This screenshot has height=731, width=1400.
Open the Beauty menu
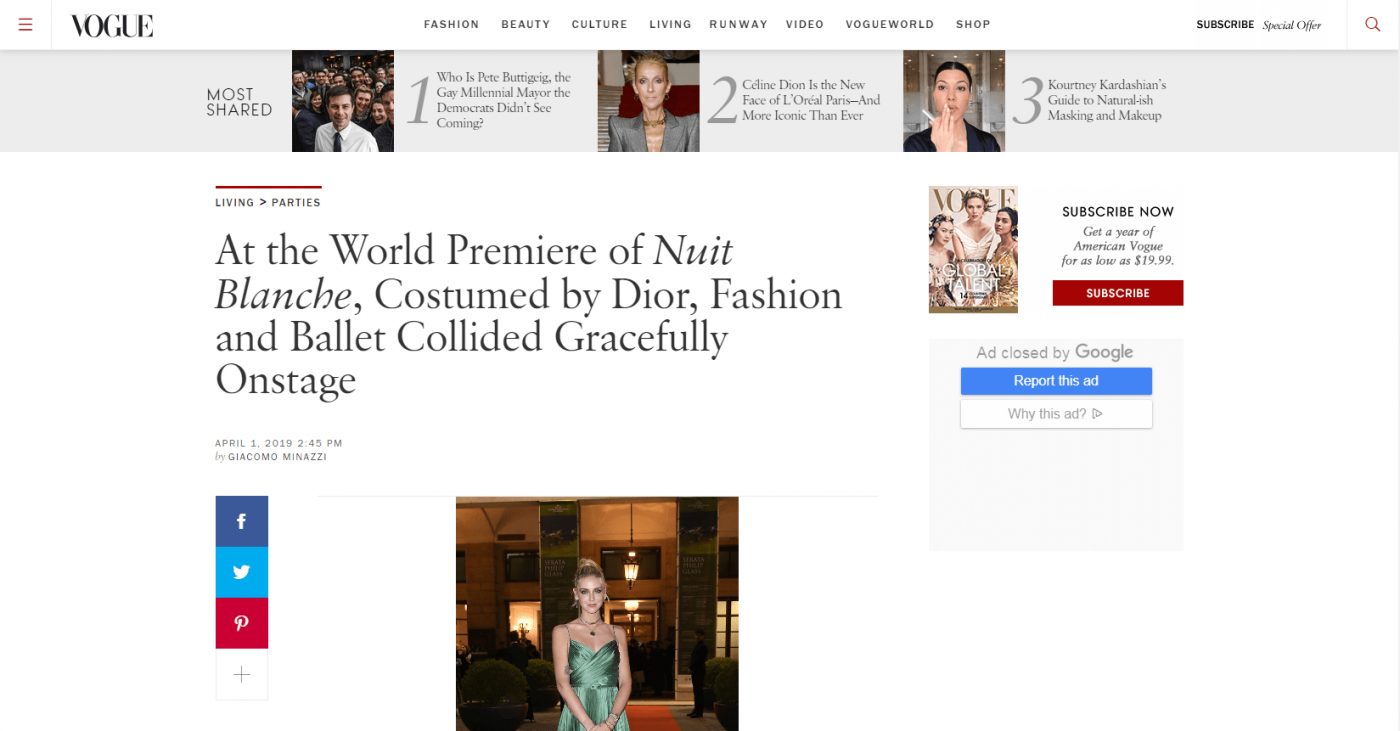tap(526, 25)
